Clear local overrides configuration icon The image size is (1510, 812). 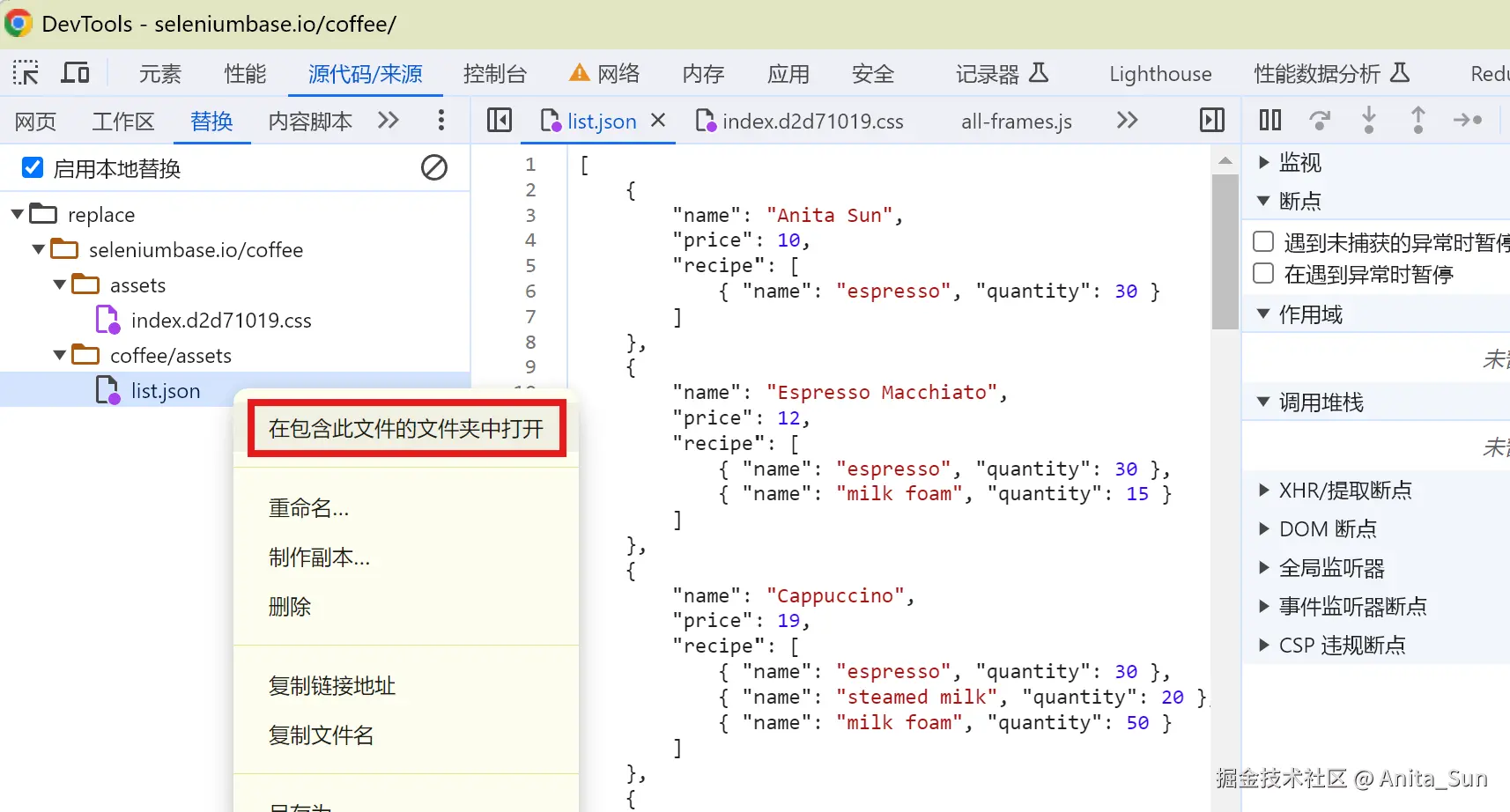tap(434, 167)
